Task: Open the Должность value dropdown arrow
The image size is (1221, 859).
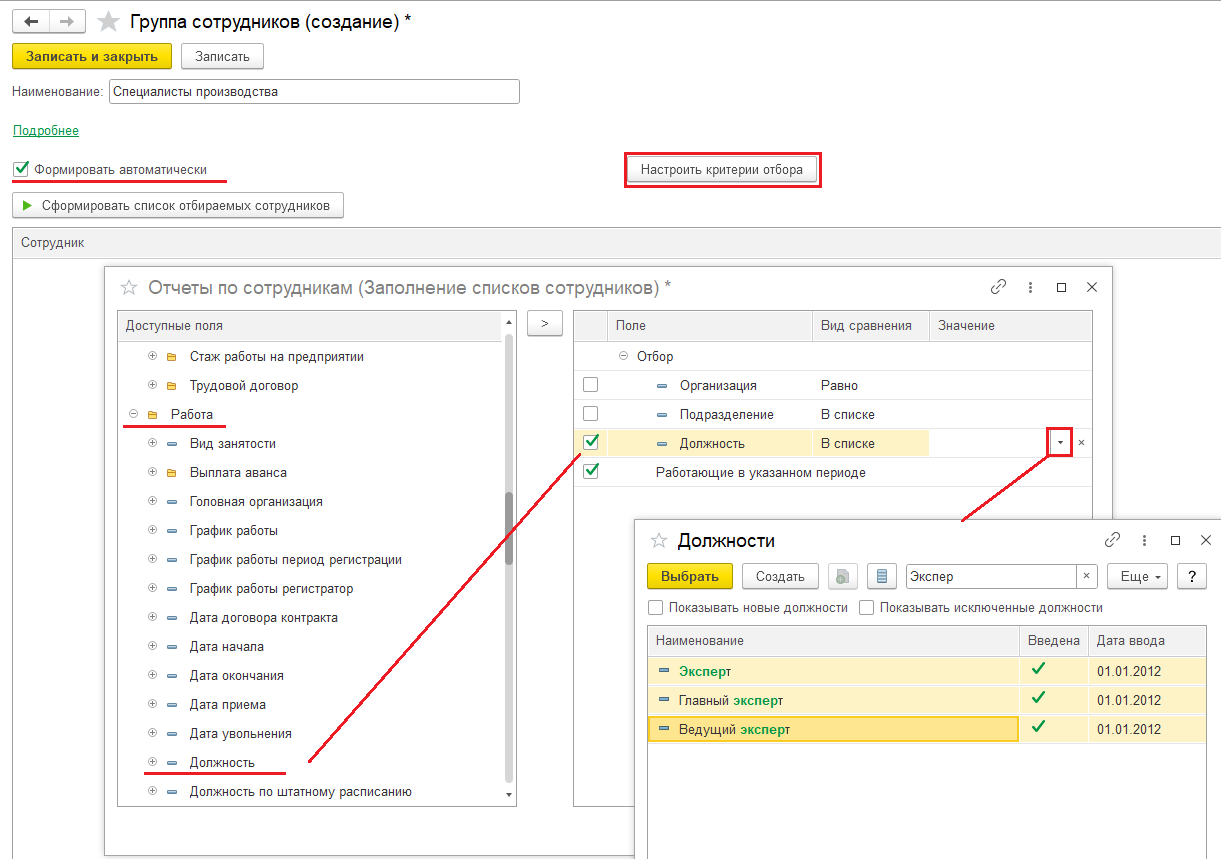Action: 1060,443
